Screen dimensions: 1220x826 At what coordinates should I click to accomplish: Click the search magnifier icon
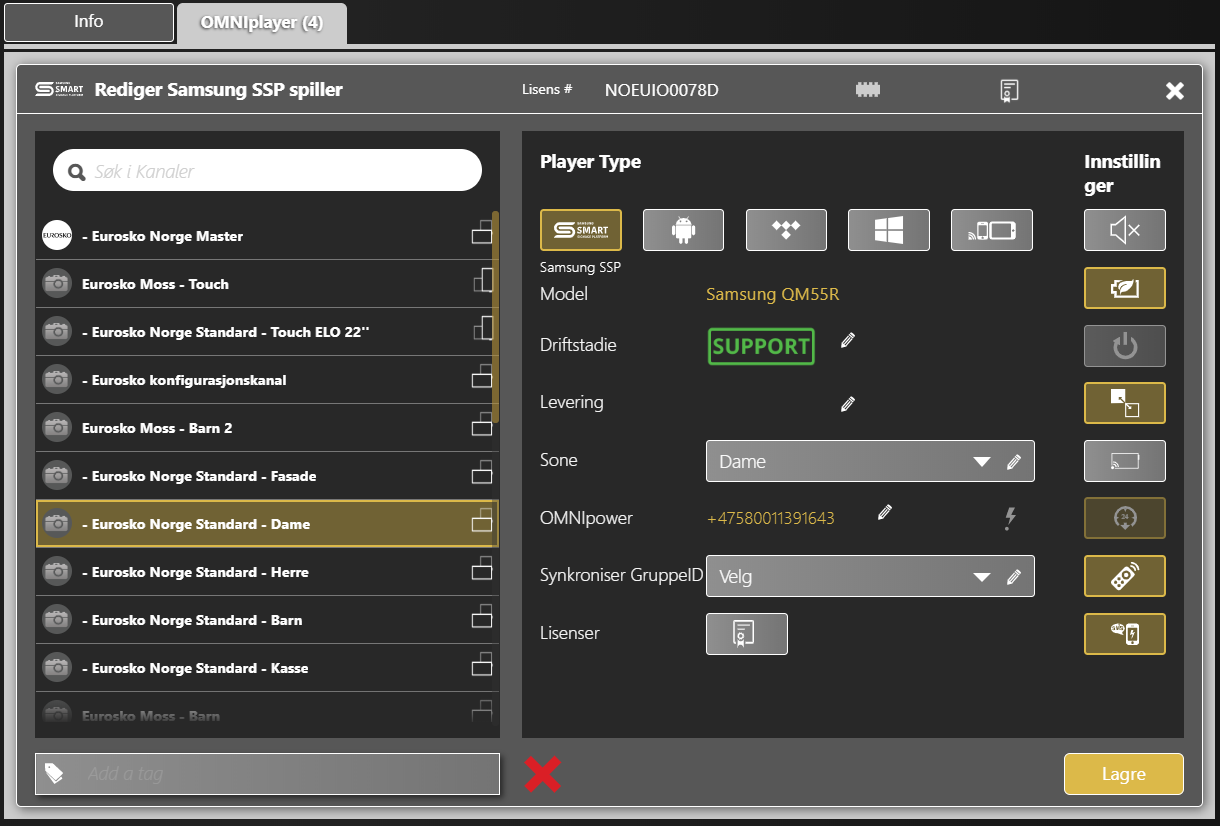pyautogui.click(x=76, y=172)
